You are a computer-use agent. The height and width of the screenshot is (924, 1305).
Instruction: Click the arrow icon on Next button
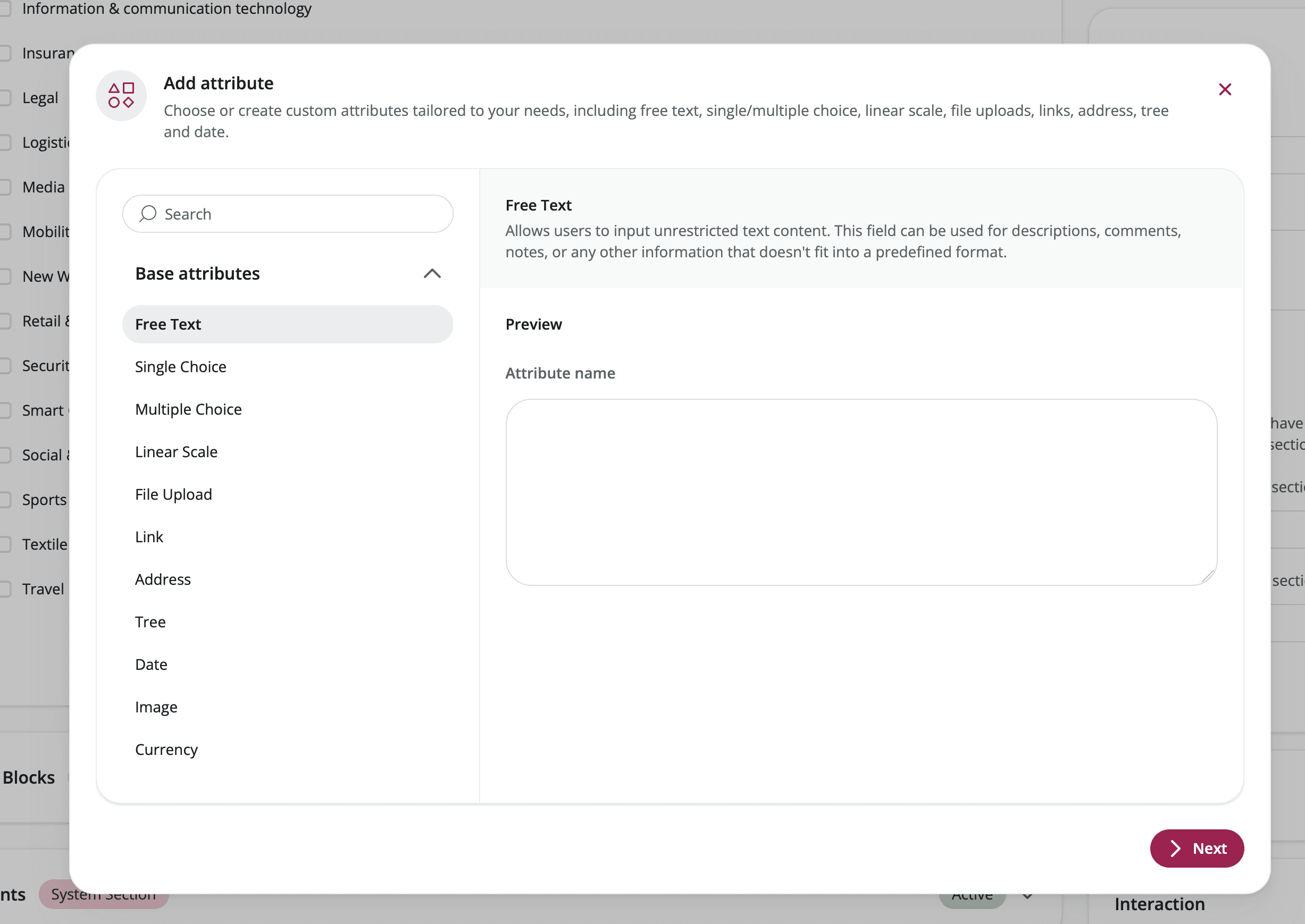(x=1176, y=849)
